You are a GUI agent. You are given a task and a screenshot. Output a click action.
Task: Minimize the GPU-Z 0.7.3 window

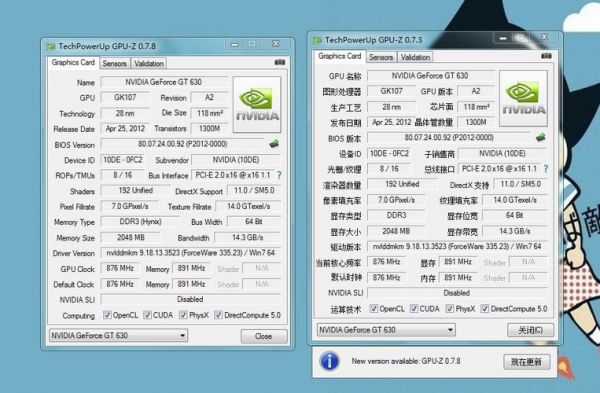click(x=503, y=38)
